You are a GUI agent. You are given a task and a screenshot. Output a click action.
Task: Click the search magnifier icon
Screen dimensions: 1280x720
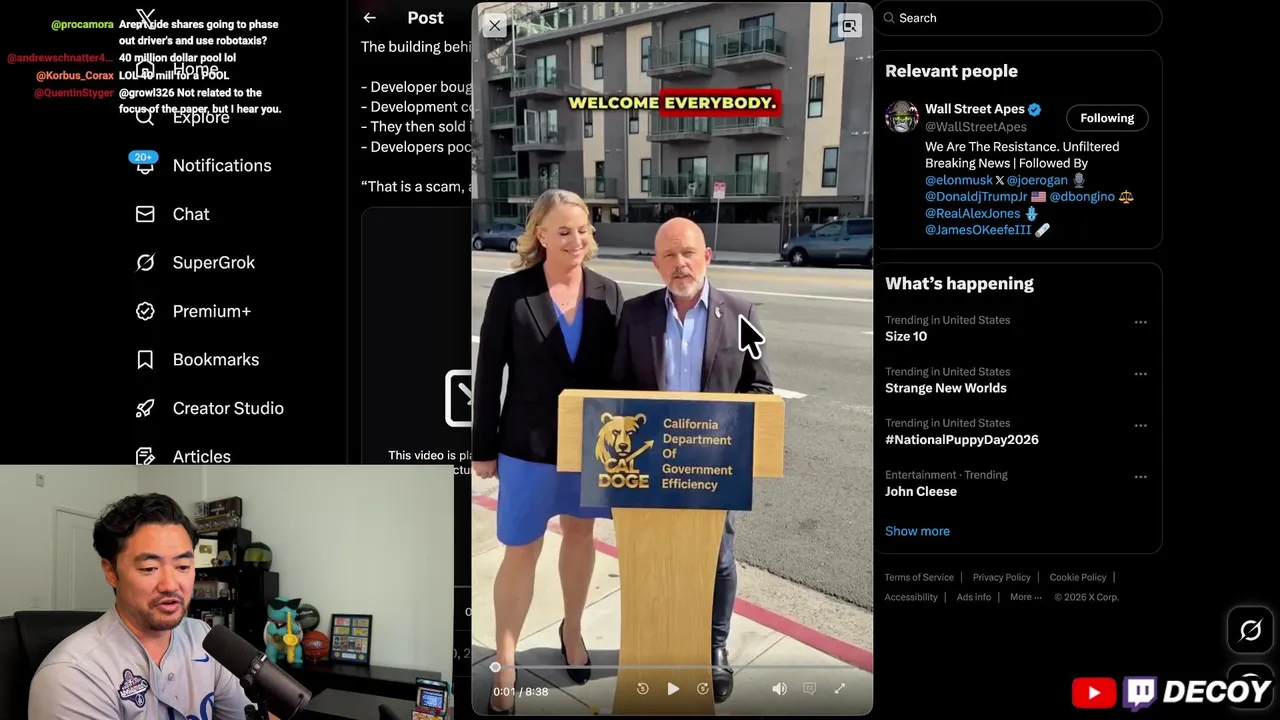tap(888, 18)
